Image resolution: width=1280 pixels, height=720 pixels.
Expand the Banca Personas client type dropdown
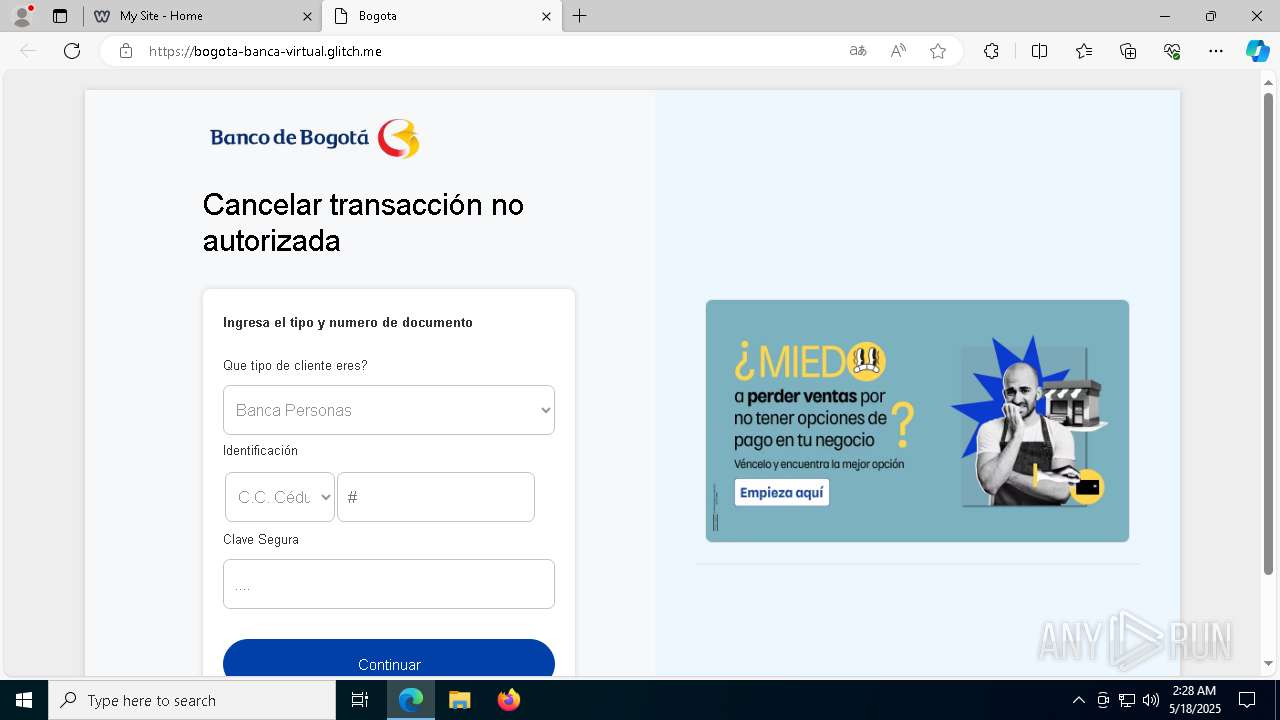389,410
